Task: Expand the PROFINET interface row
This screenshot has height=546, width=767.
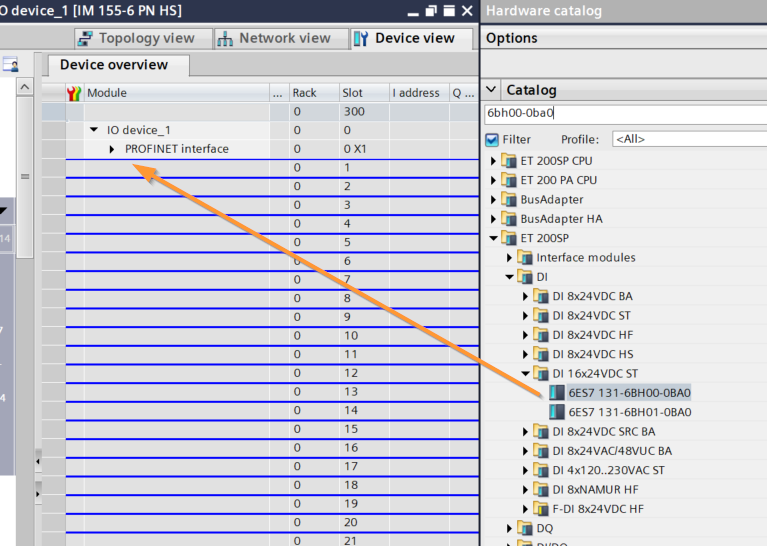Action: point(112,149)
